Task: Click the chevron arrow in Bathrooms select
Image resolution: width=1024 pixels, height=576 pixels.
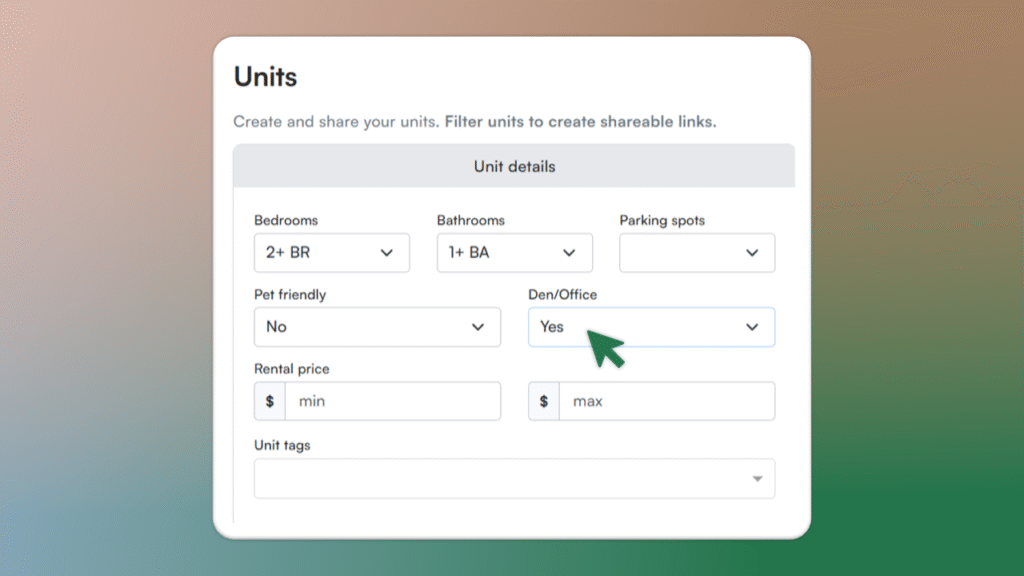Action: pos(570,253)
